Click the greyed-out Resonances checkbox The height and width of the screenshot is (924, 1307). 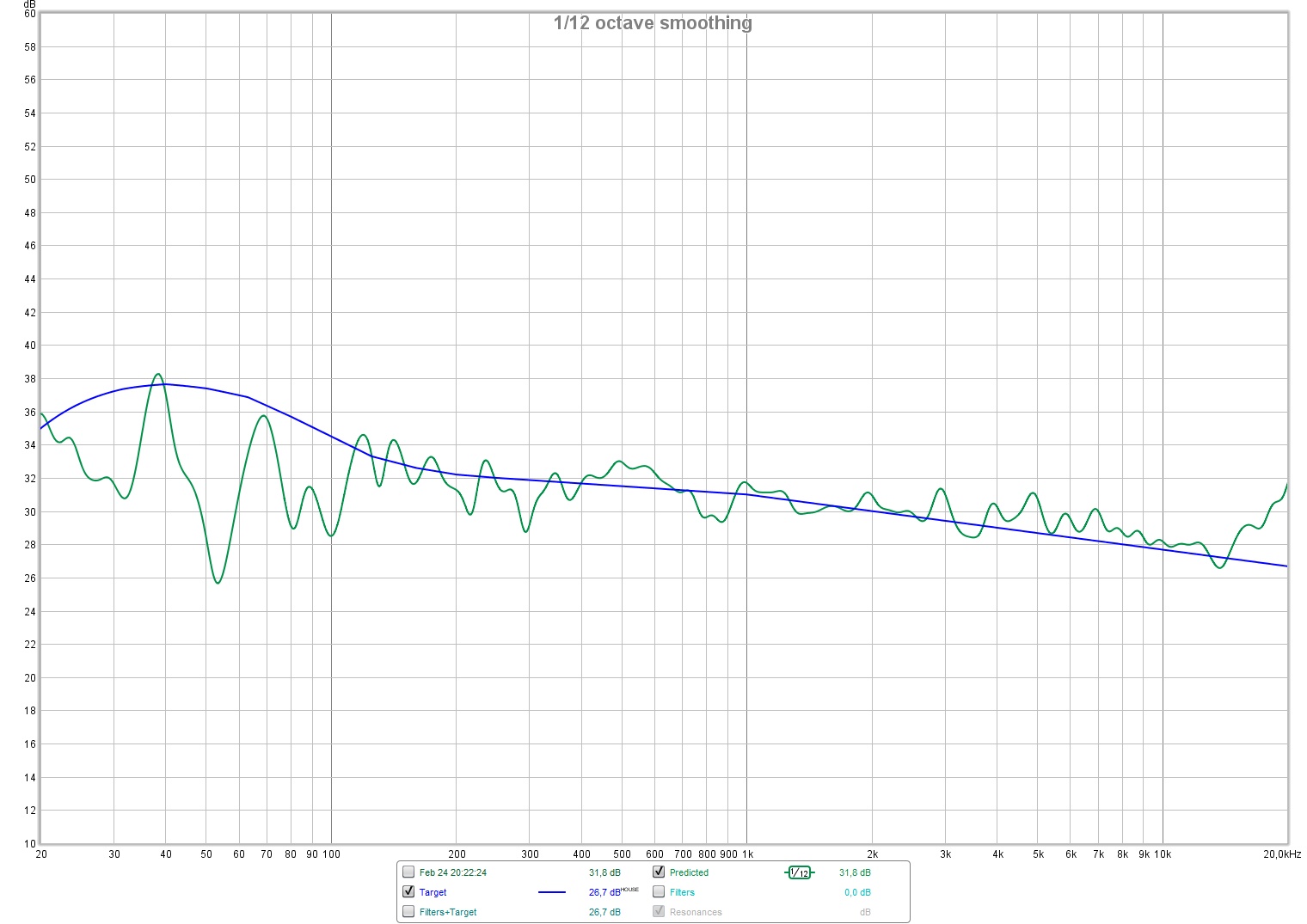(659, 911)
